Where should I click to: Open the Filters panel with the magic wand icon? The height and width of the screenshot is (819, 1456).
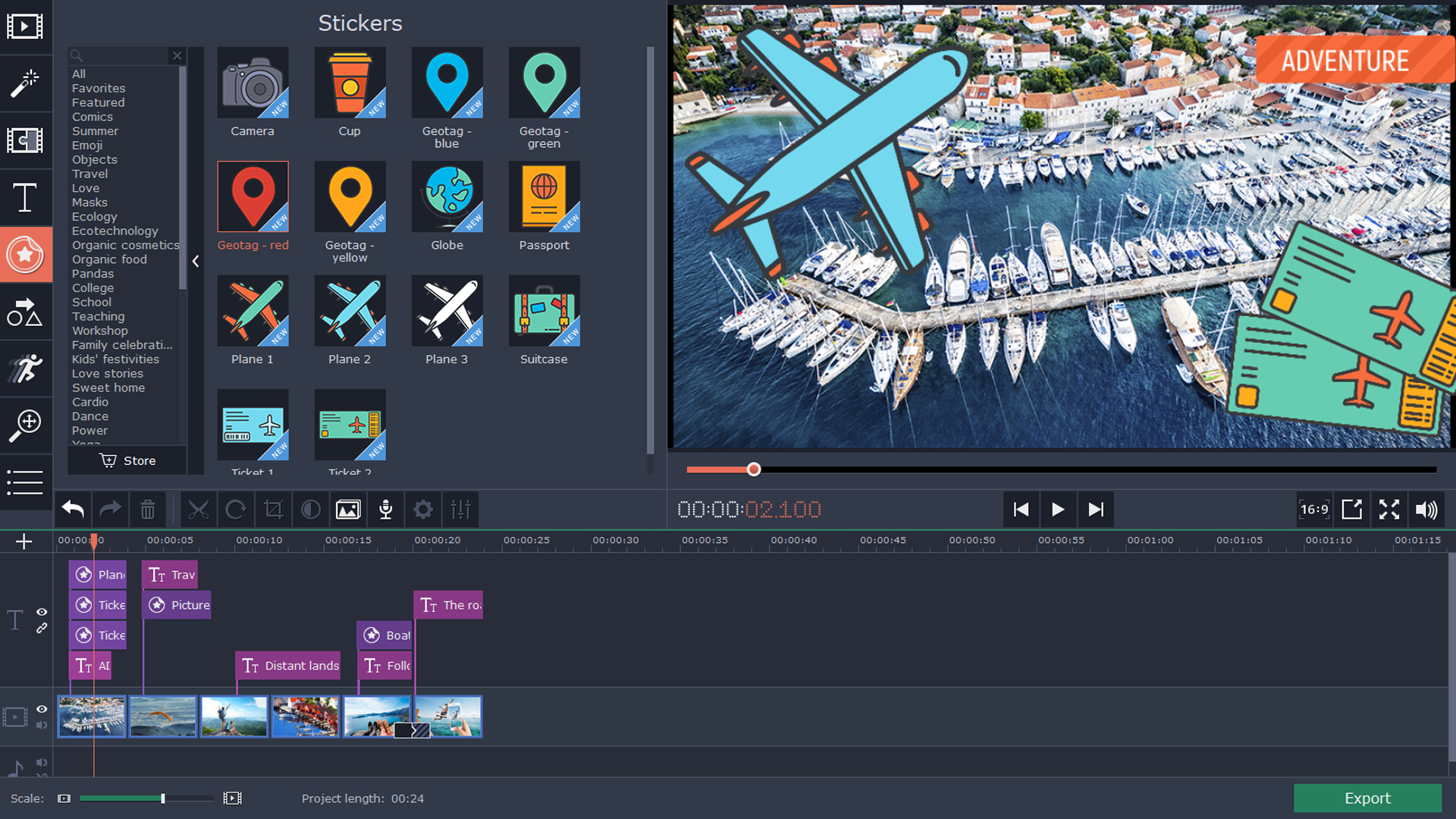[27, 83]
